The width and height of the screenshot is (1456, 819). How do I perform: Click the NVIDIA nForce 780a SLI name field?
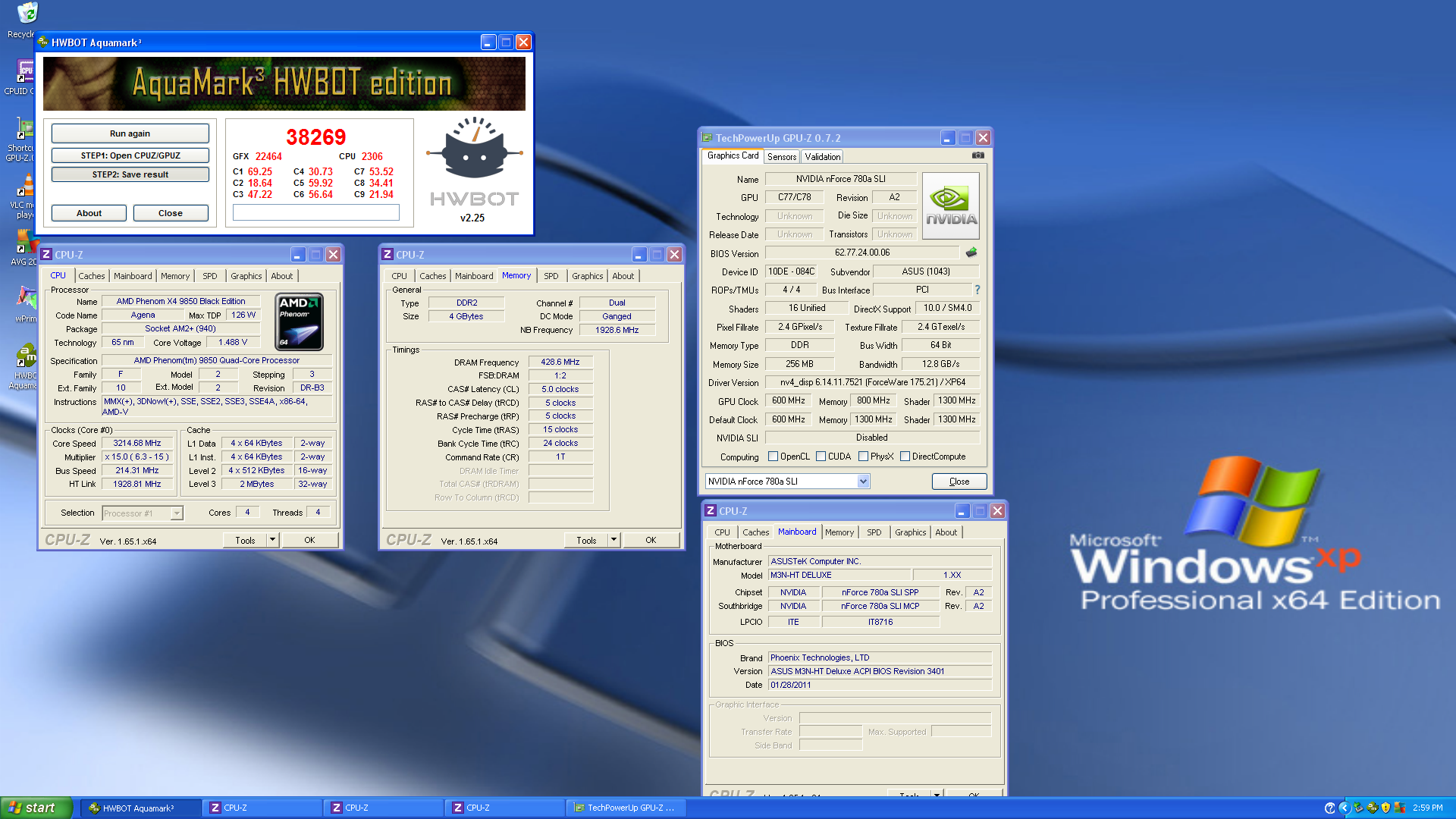840,179
